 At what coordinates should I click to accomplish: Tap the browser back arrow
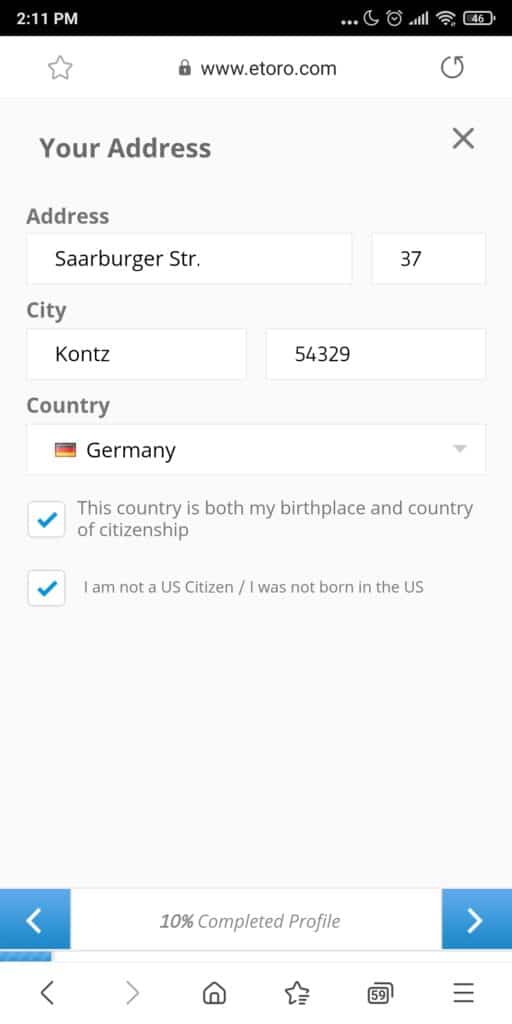46,993
